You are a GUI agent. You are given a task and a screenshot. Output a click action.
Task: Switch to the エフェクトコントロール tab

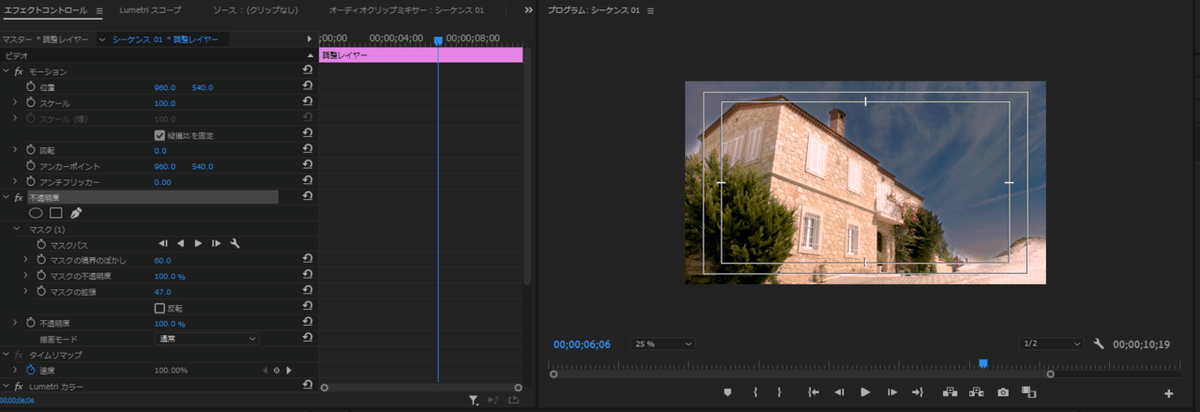(47, 10)
